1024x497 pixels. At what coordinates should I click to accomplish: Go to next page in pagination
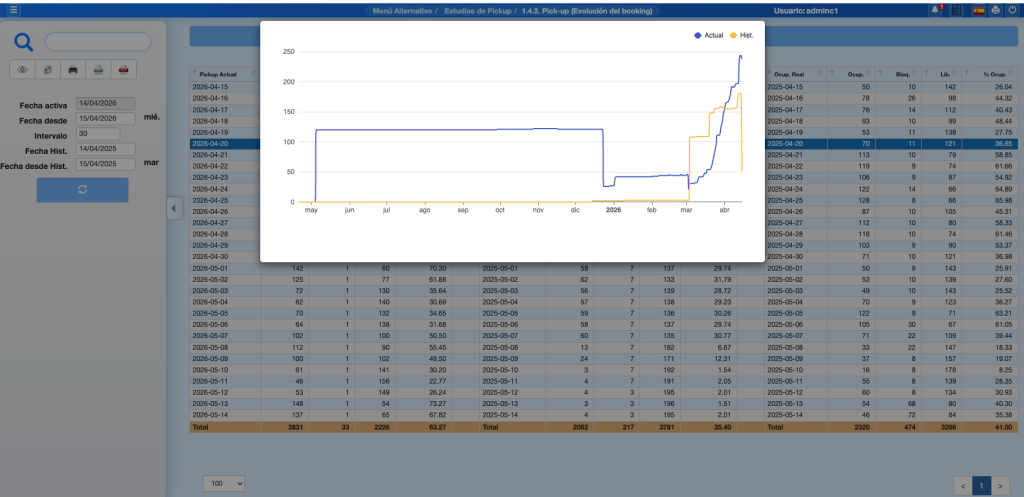pos(999,485)
